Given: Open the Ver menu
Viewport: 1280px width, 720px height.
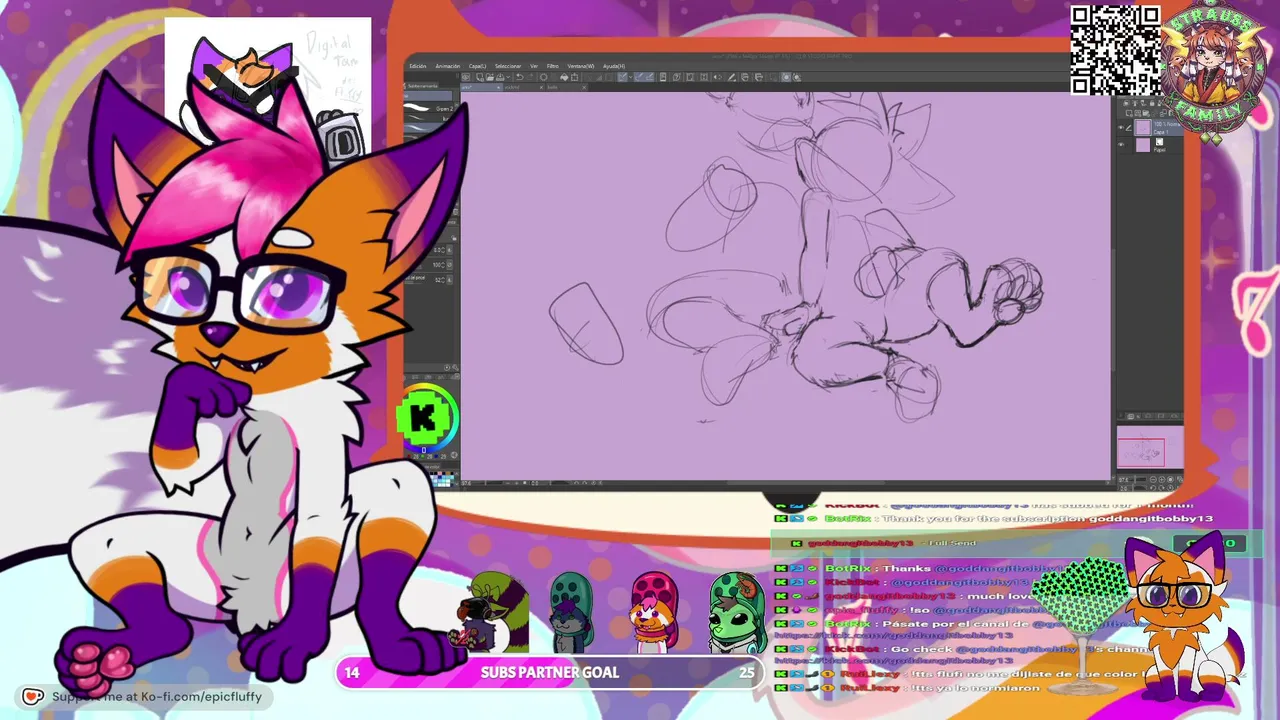Looking at the screenshot, I should 534,66.
